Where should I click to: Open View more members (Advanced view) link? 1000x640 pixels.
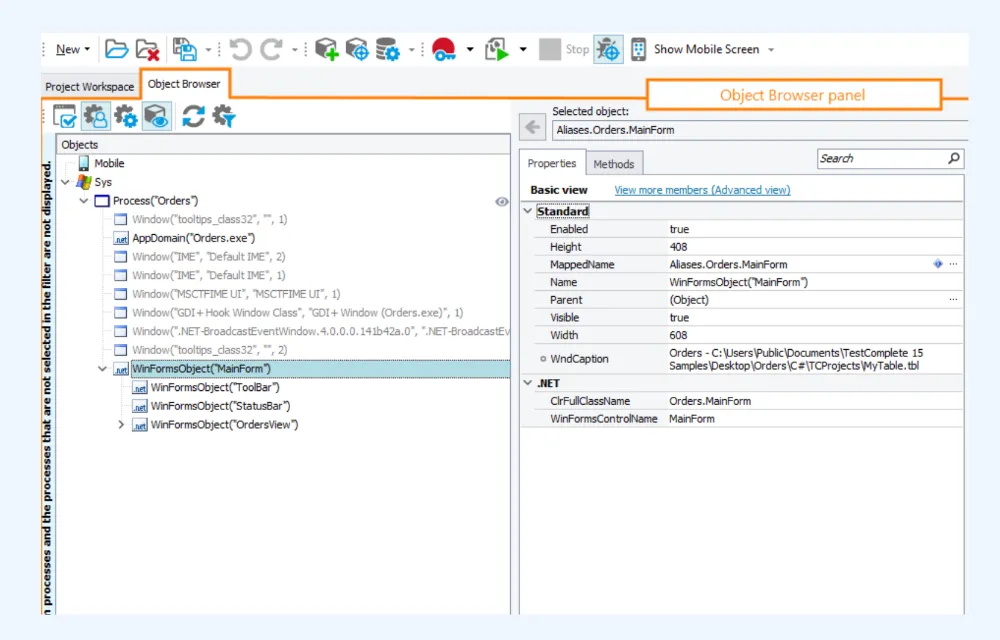pyautogui.click(x=702, y=190)
